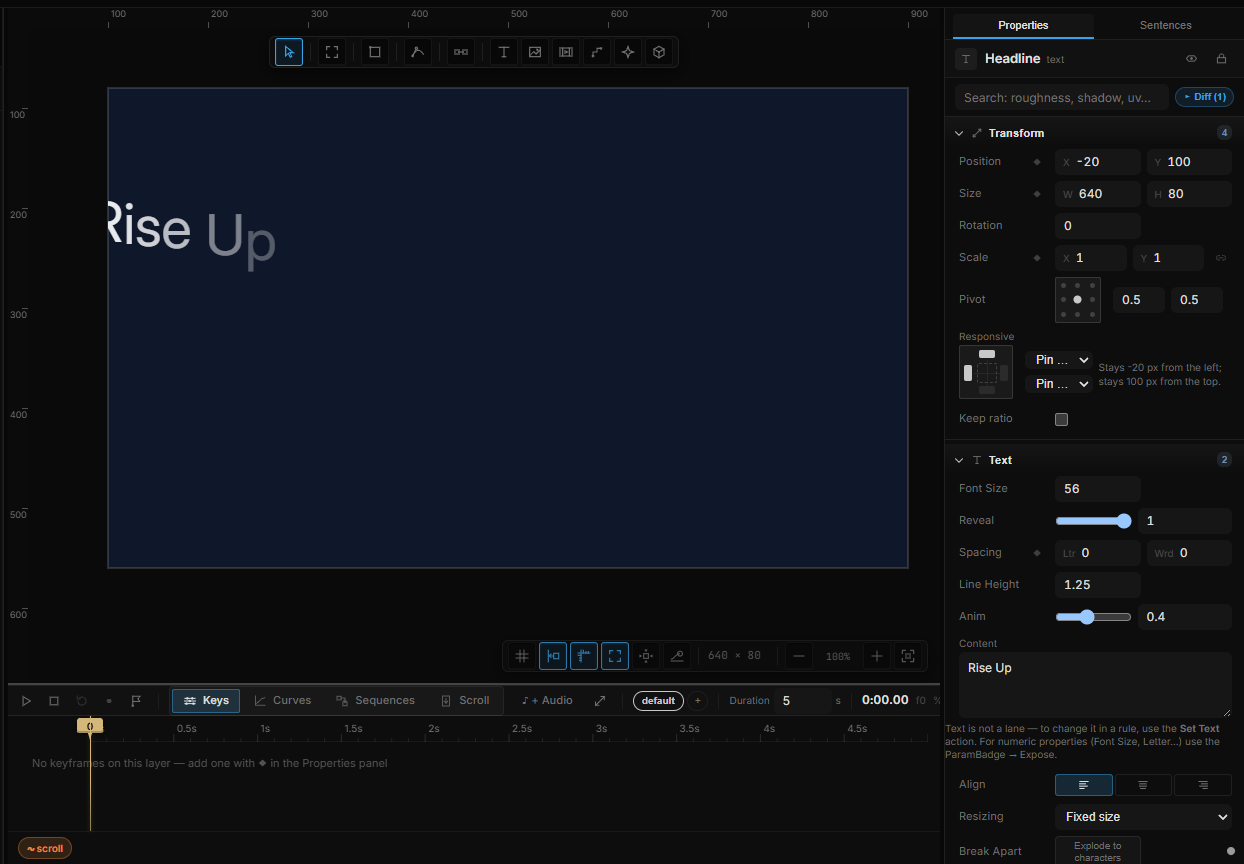Select the arrow selection tool

tap(289, 52)
